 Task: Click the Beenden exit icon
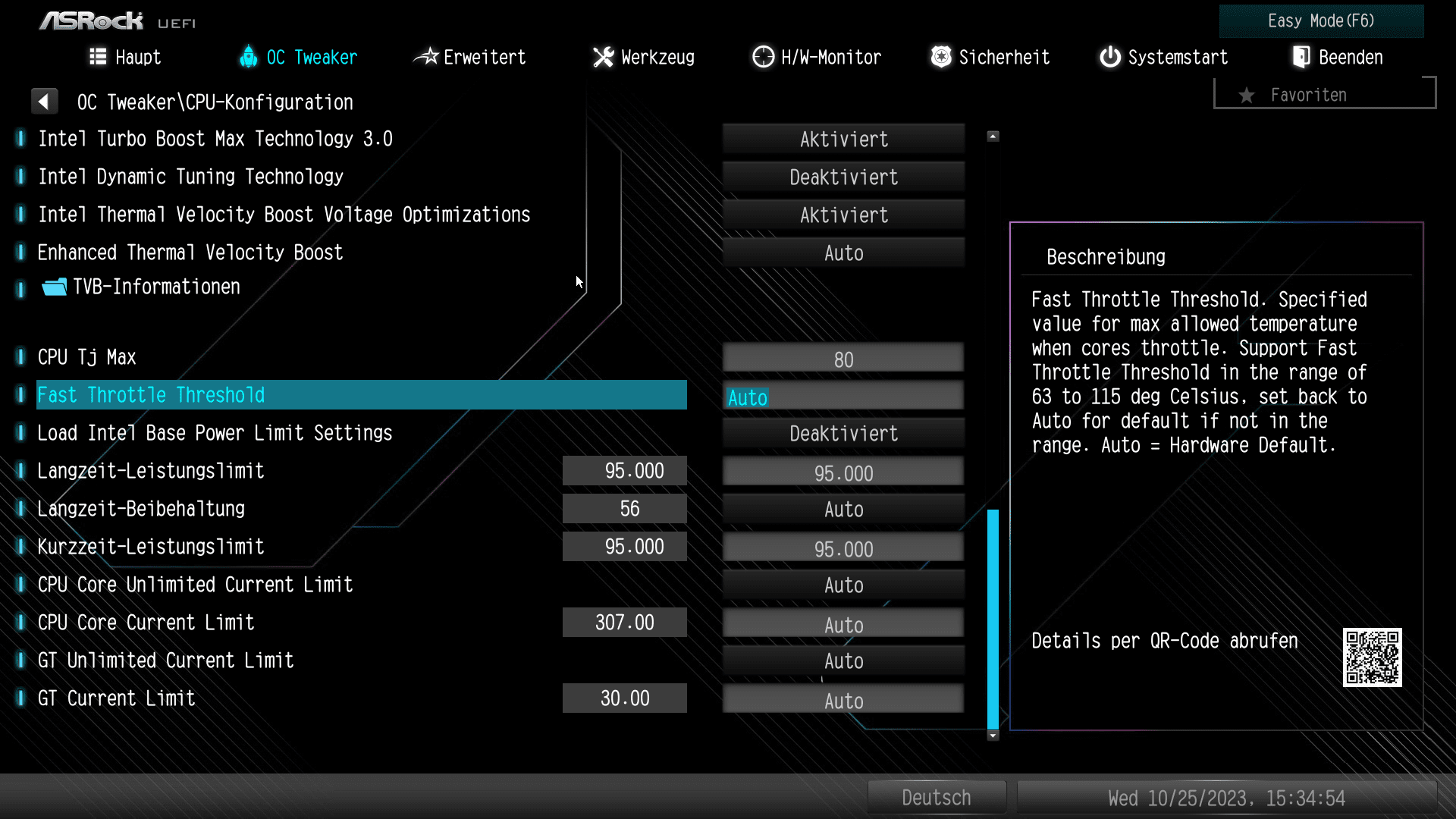click(1301, 57)
